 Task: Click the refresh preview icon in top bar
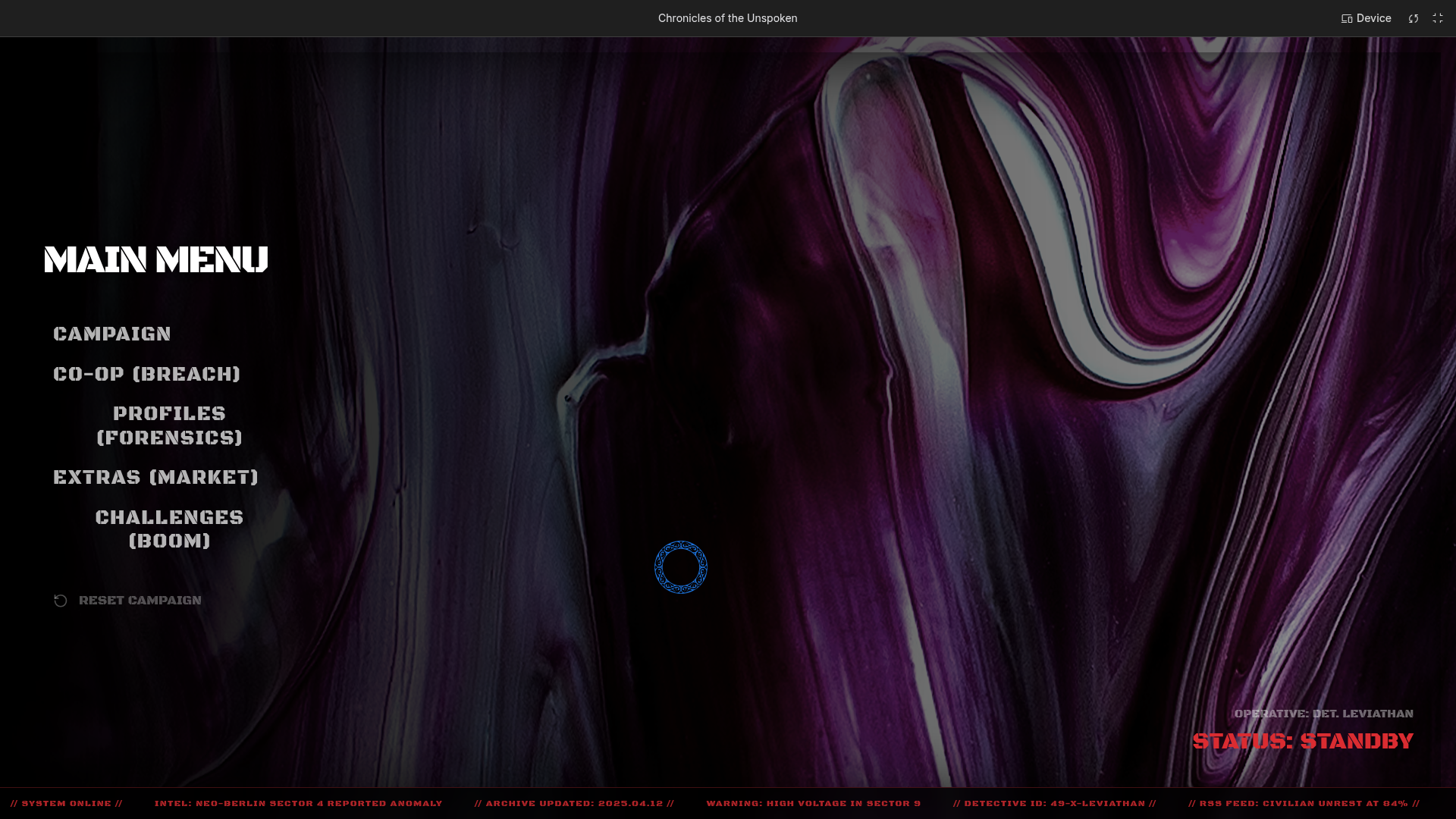point(1414,18)
